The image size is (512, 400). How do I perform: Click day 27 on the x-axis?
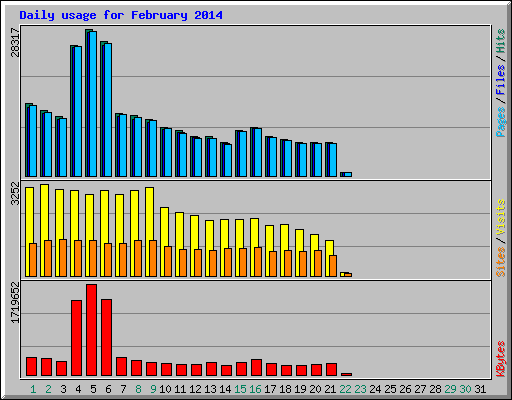[x=420, y=389]
